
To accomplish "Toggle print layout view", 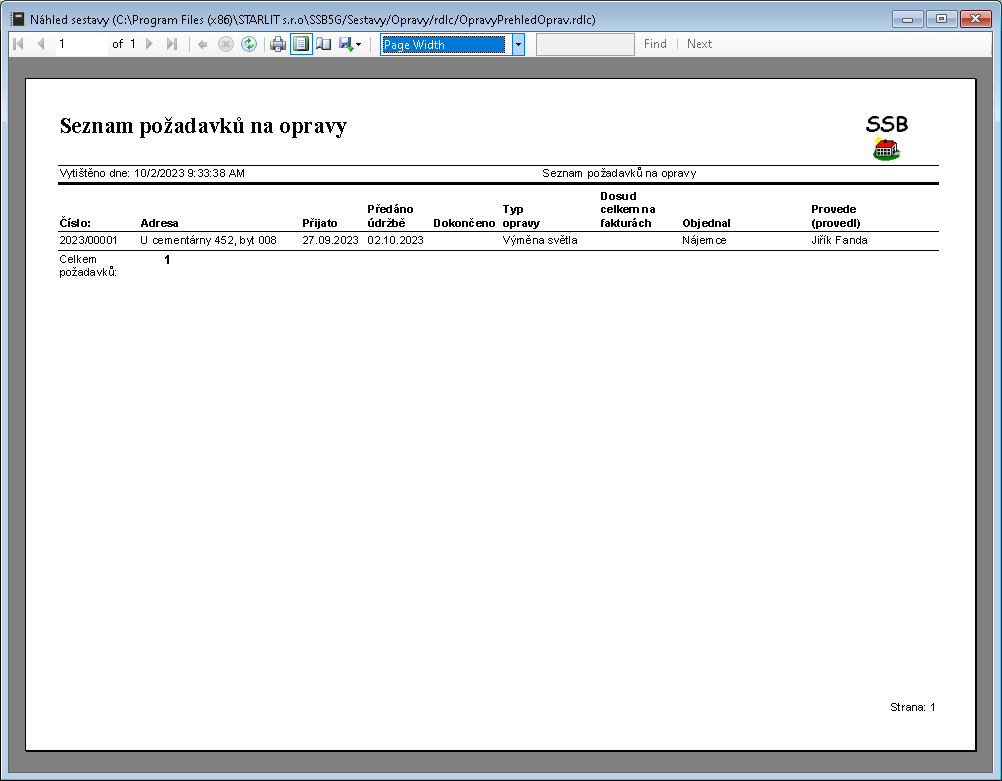I will click(x=301, y=44).
